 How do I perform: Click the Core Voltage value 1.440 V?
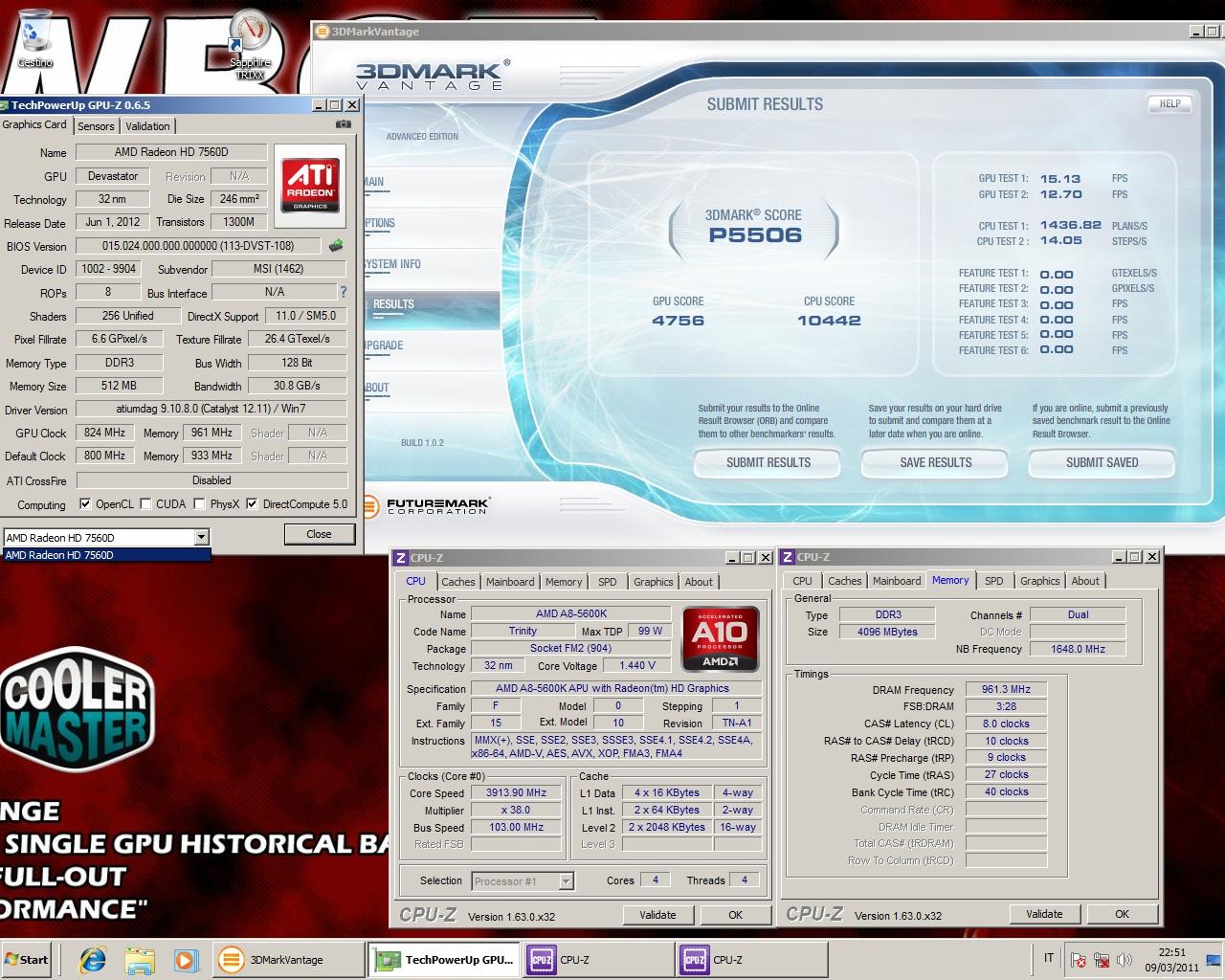coord(637,665)
